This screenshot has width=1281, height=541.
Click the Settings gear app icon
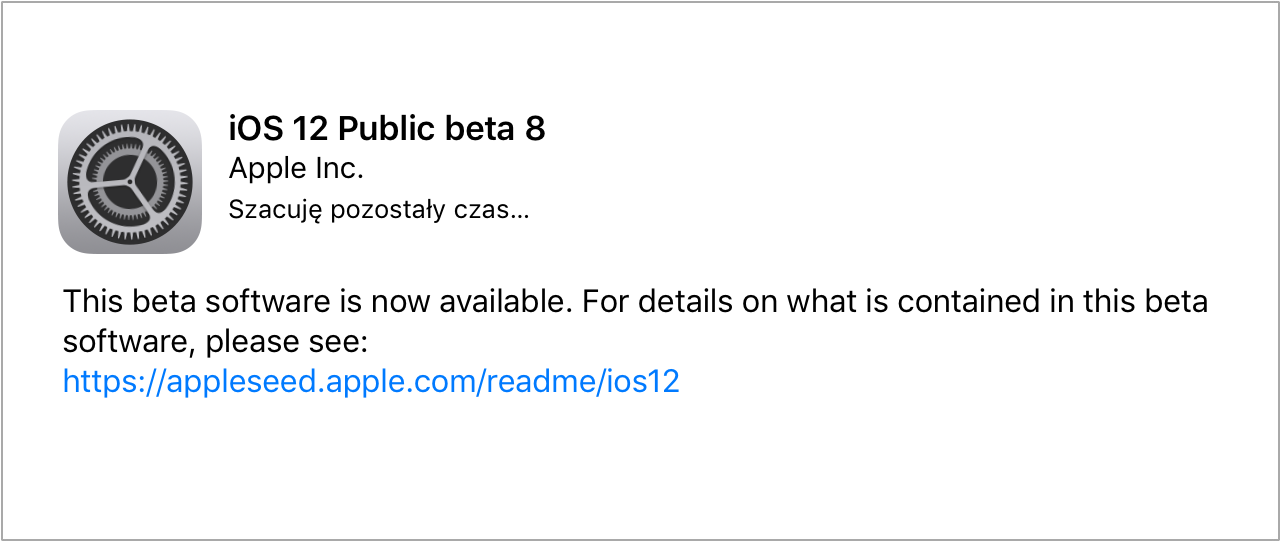pyautogui.click(x=130, y=181)
